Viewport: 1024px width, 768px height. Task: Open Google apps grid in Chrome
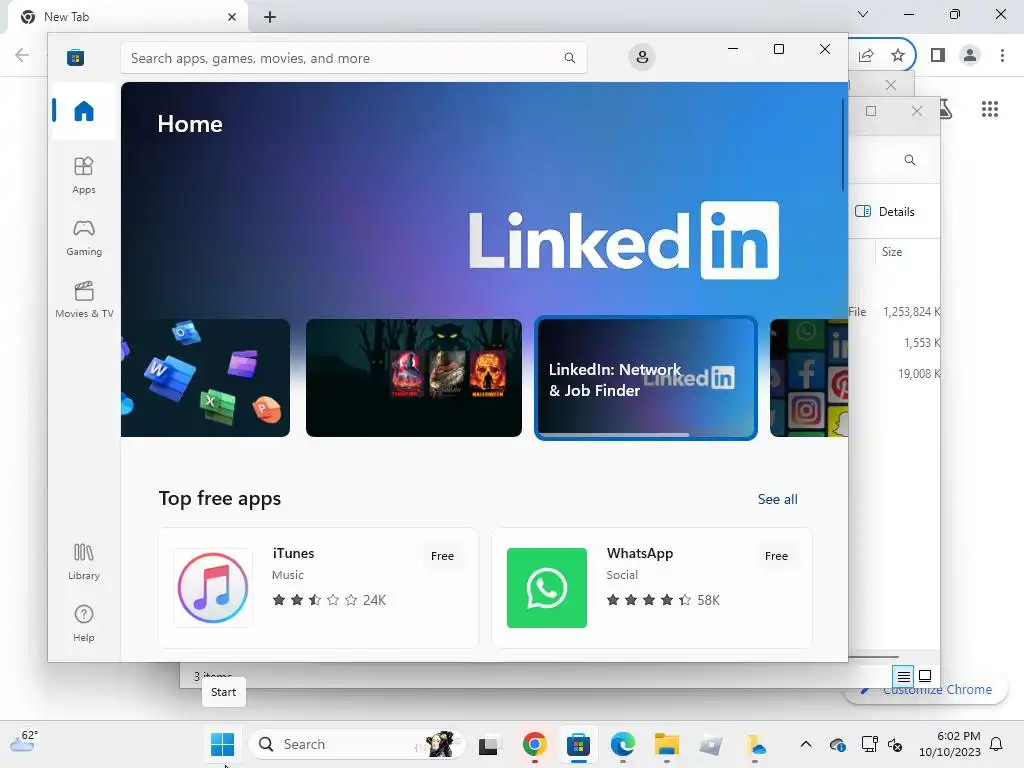[990, 109]
